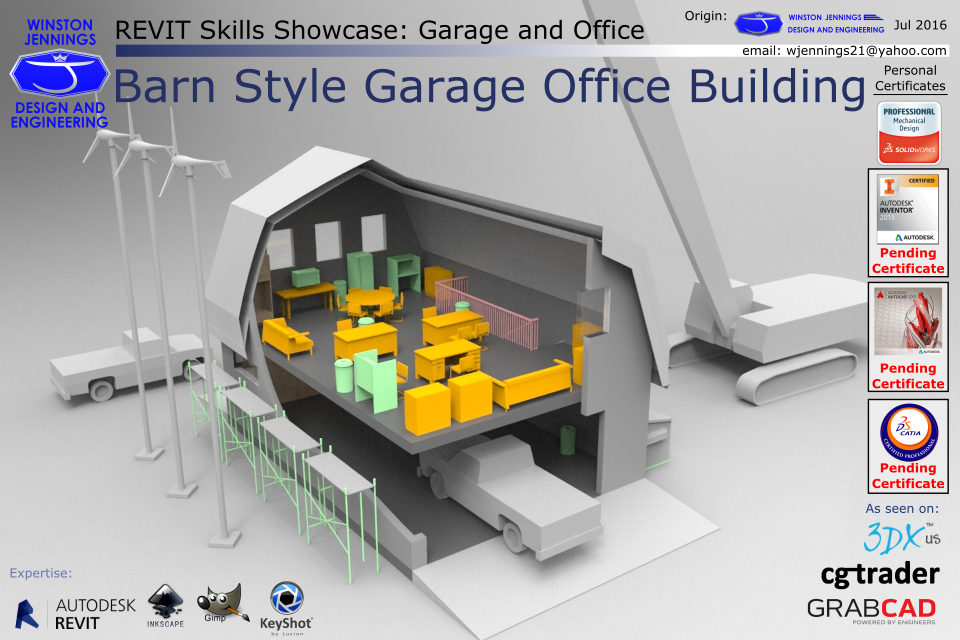Image resolution: width=960 pixels, height=640 pixels.
Task: Click the pink stair railing in office
Action: click(x=488, y=312)
